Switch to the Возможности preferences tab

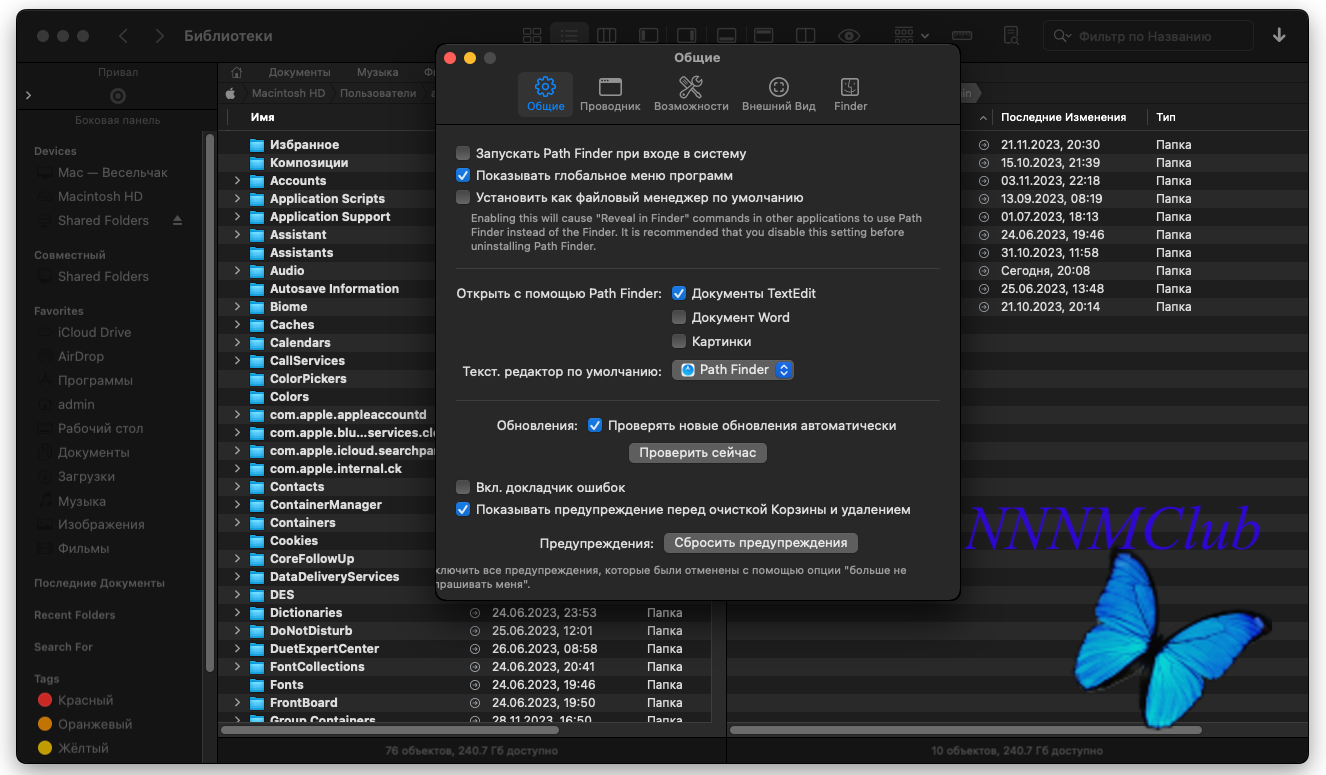click(x=691, y=93)
